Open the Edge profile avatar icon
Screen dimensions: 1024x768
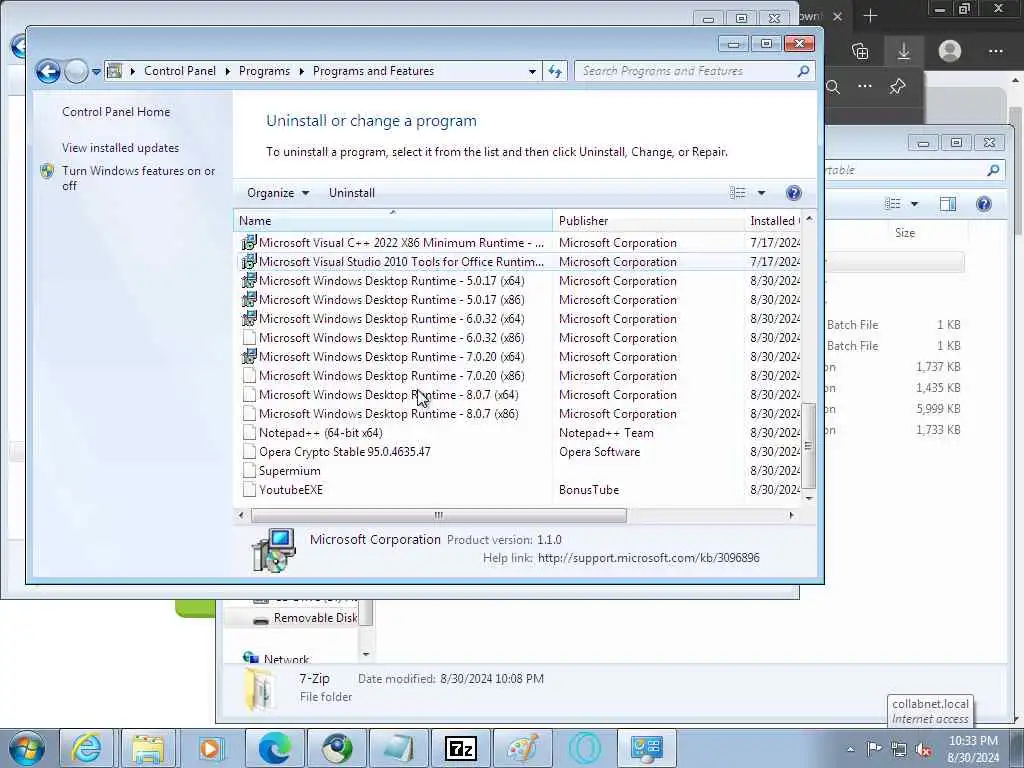[x=950, y=51]
